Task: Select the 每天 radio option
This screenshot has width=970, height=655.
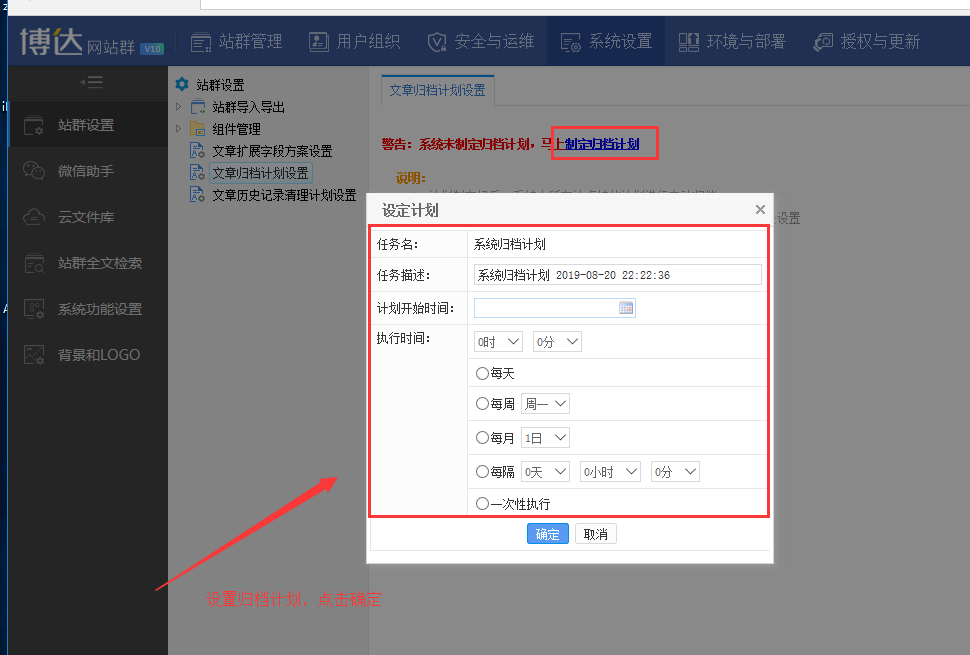Action: [x=483, y=373]
